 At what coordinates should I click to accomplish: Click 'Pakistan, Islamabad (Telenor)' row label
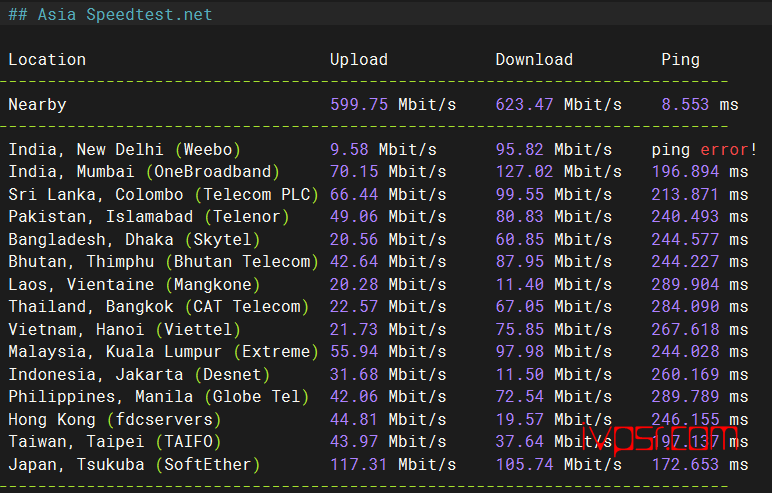click(x=149, y=216)
